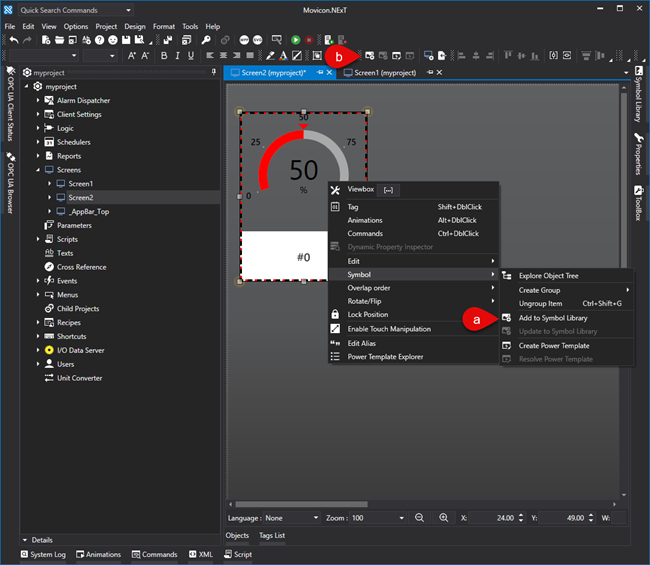Click Create Power Template in submenu
Image resolution: width=650 pixels, height=565 pixels.
coord(553,345)
